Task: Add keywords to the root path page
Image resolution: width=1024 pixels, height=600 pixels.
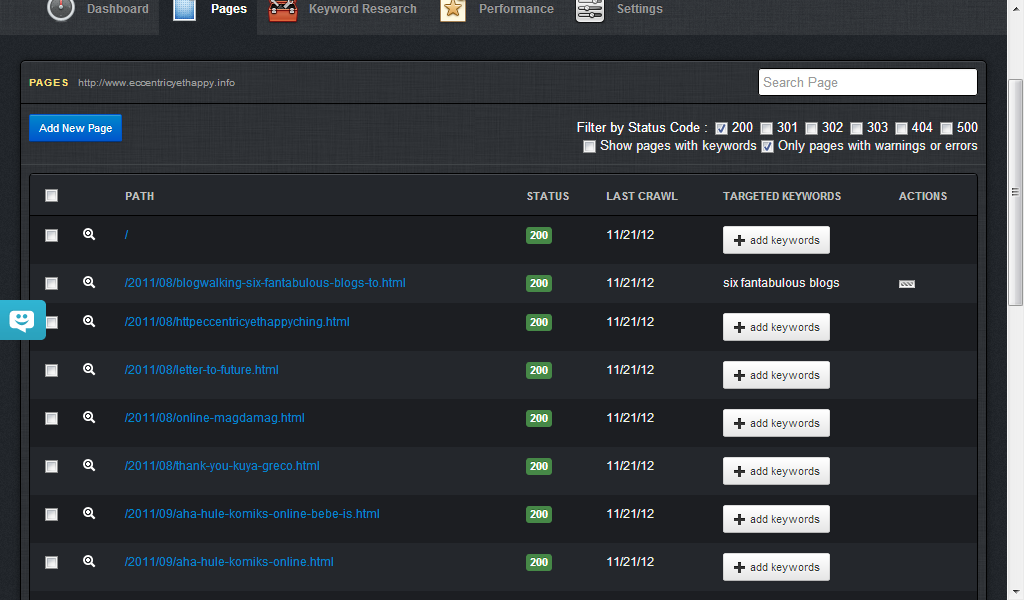Action: click(x=776, y=240)
